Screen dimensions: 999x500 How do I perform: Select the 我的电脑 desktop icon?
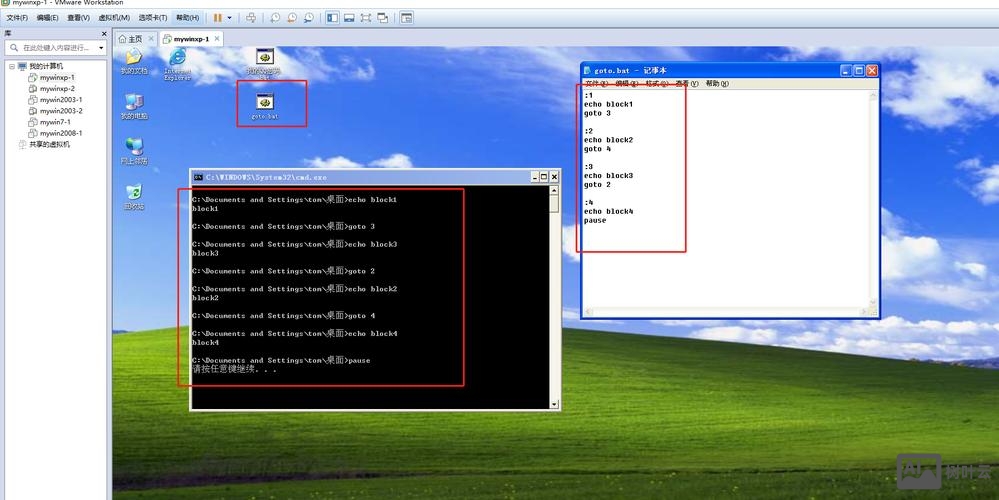[x=133, y=103]
